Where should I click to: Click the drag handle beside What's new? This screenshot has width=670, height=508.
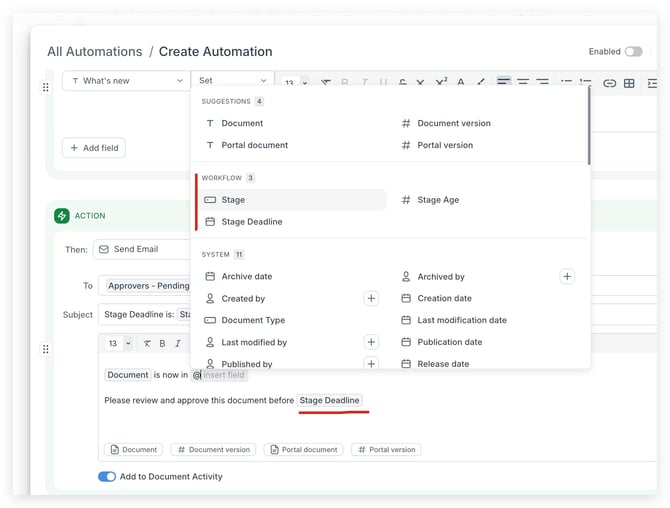click(x=46, y=87)
